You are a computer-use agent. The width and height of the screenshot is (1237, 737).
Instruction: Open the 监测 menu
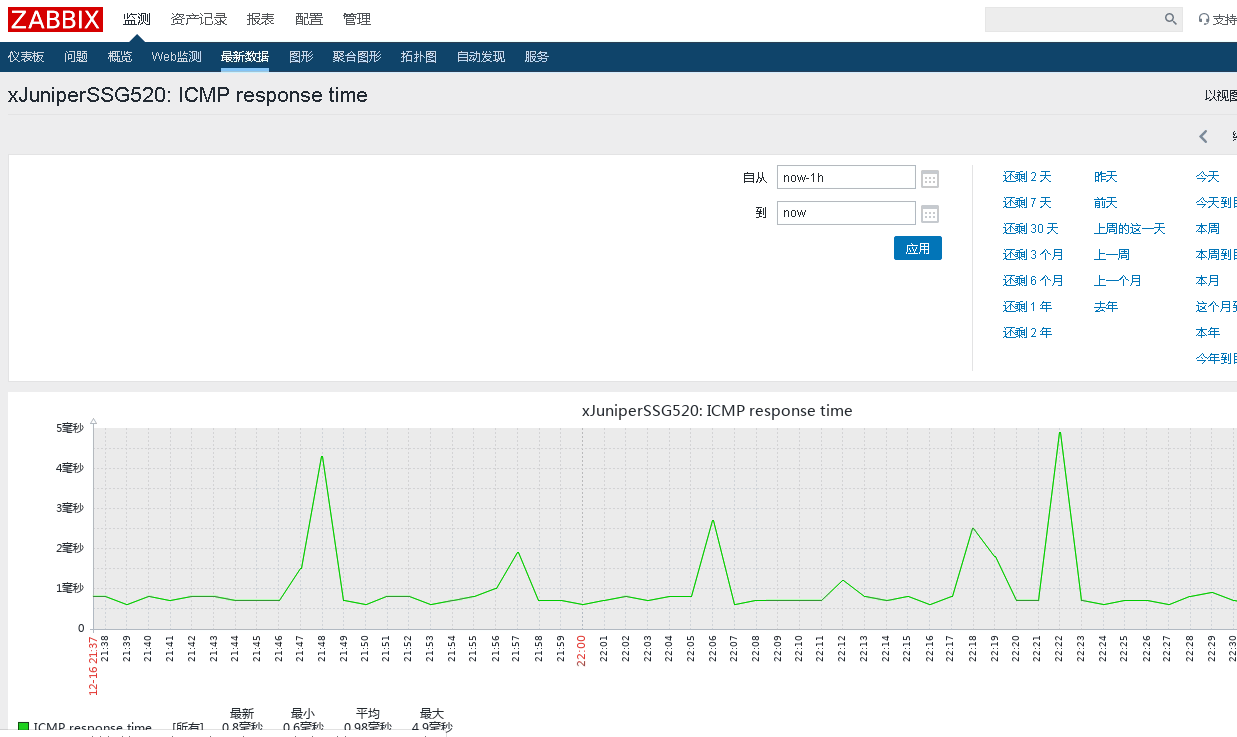coord(136,18)
